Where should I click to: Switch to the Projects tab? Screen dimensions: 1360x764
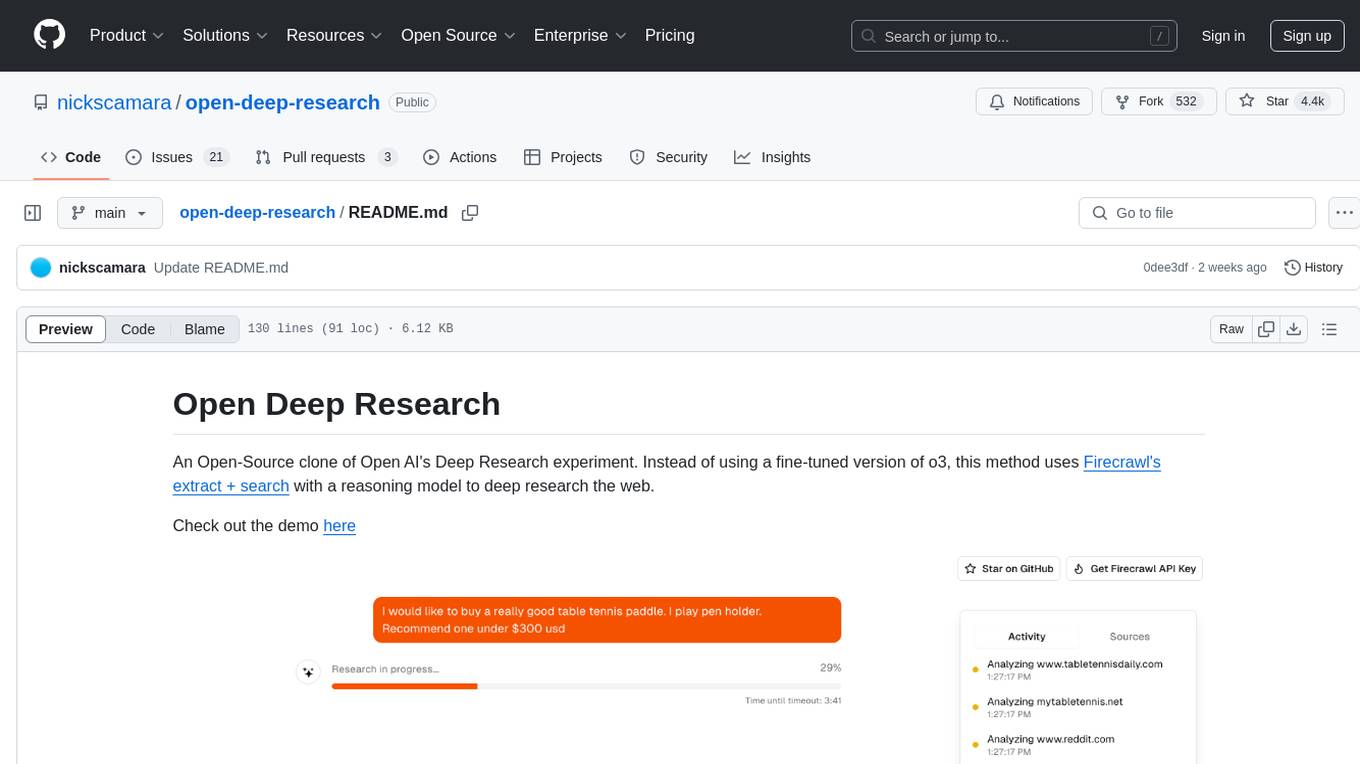click(563, 157)
